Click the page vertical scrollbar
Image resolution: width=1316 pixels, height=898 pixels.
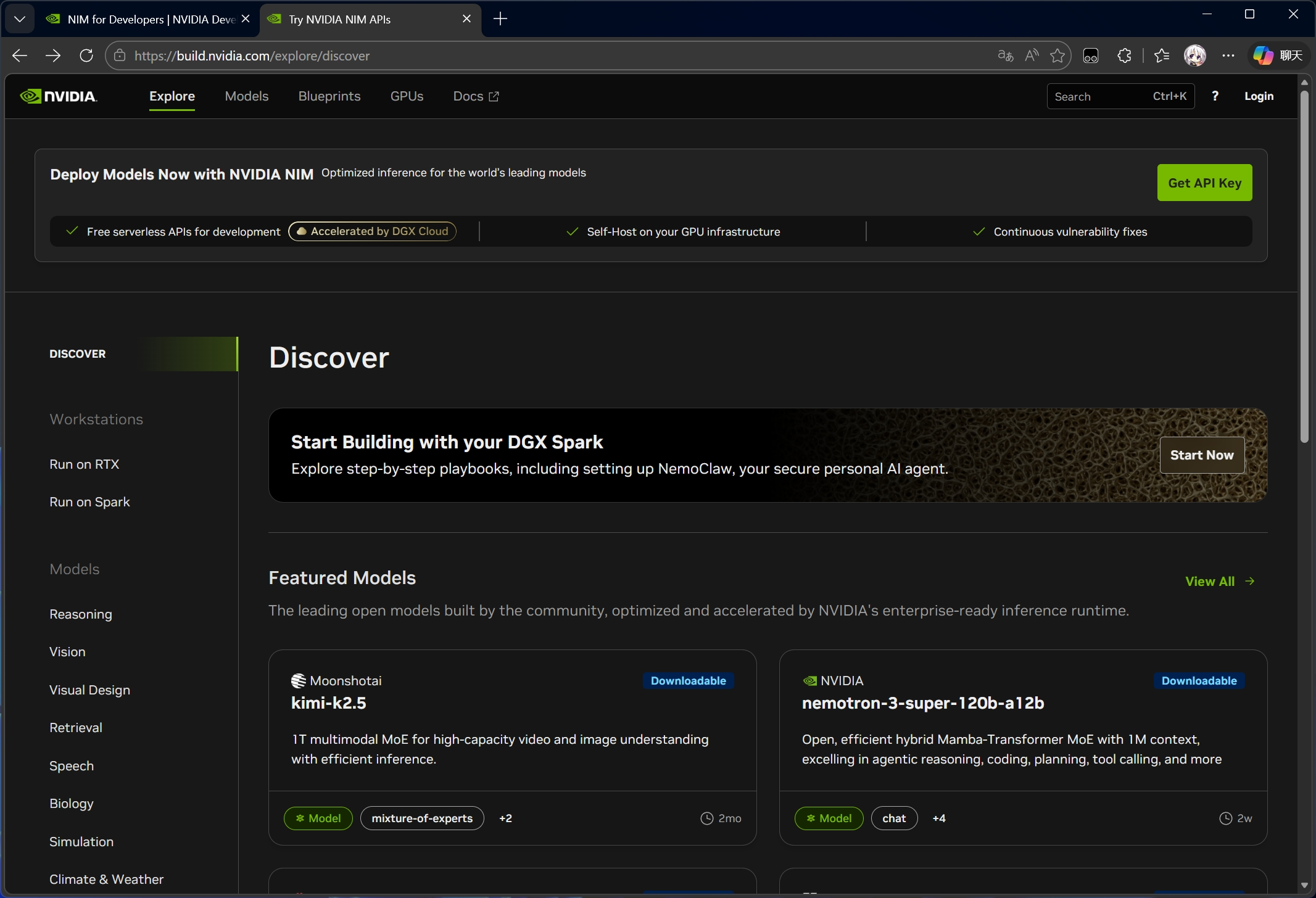[1304, 265]
